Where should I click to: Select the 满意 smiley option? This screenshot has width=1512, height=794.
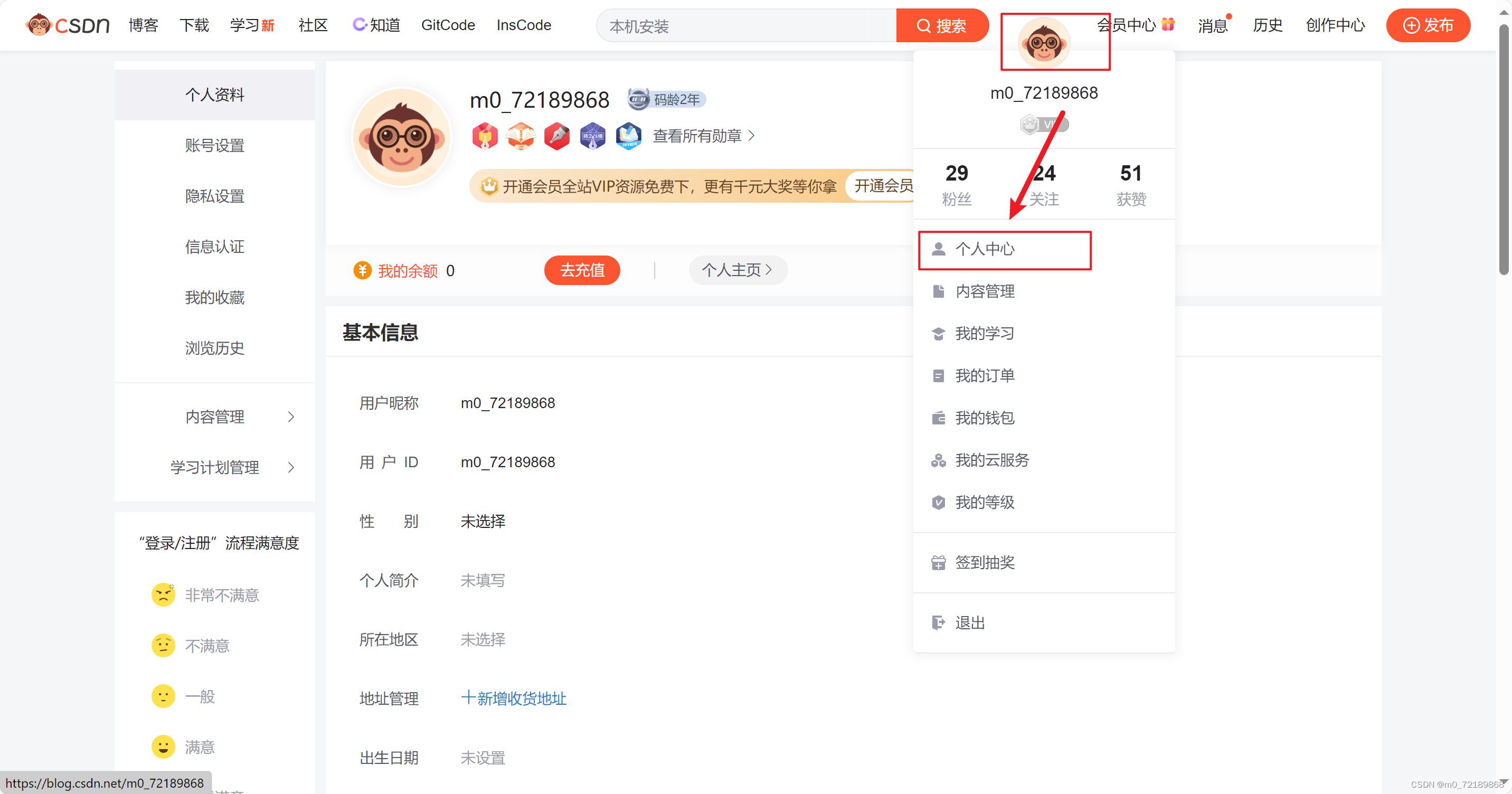point(163,747)
